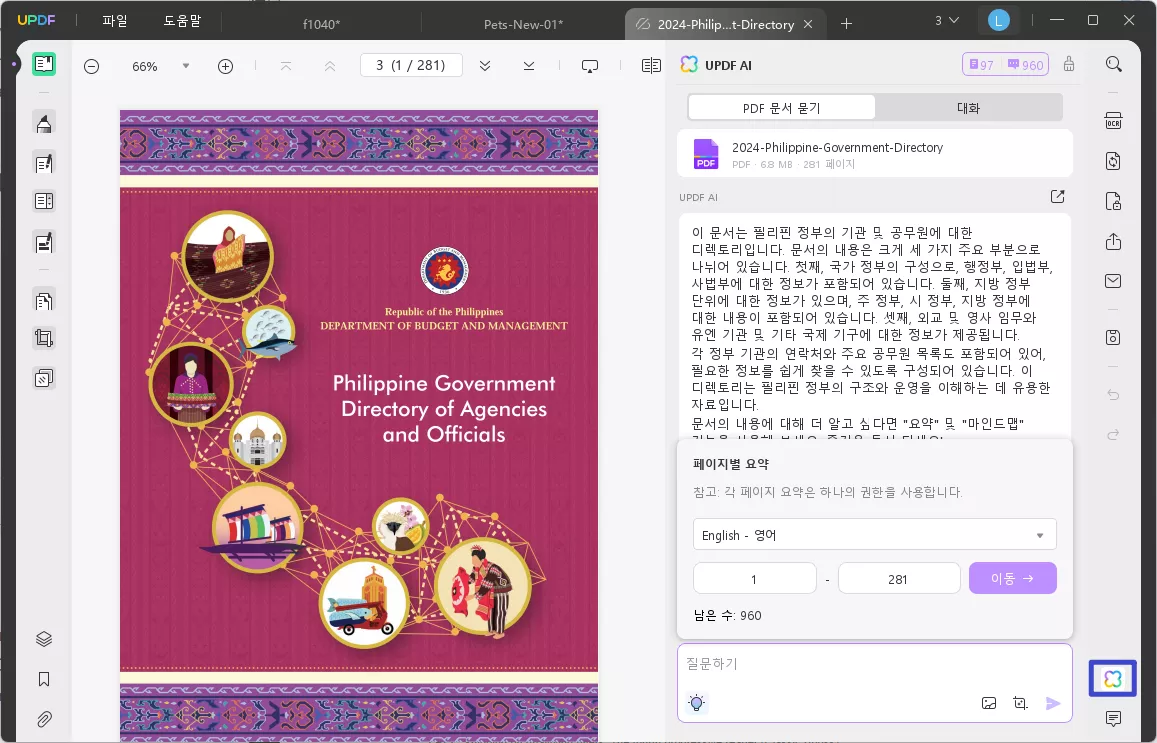Open the Convert PDF export tool

tap(1113, 161)
